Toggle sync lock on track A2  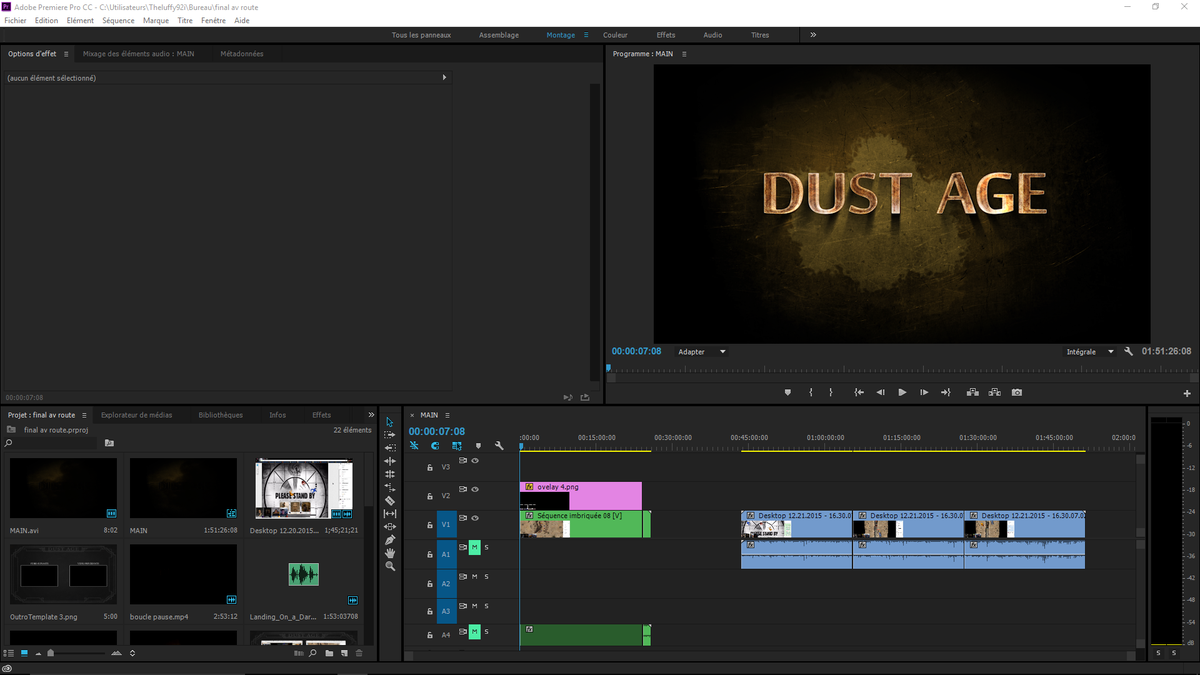463,576
